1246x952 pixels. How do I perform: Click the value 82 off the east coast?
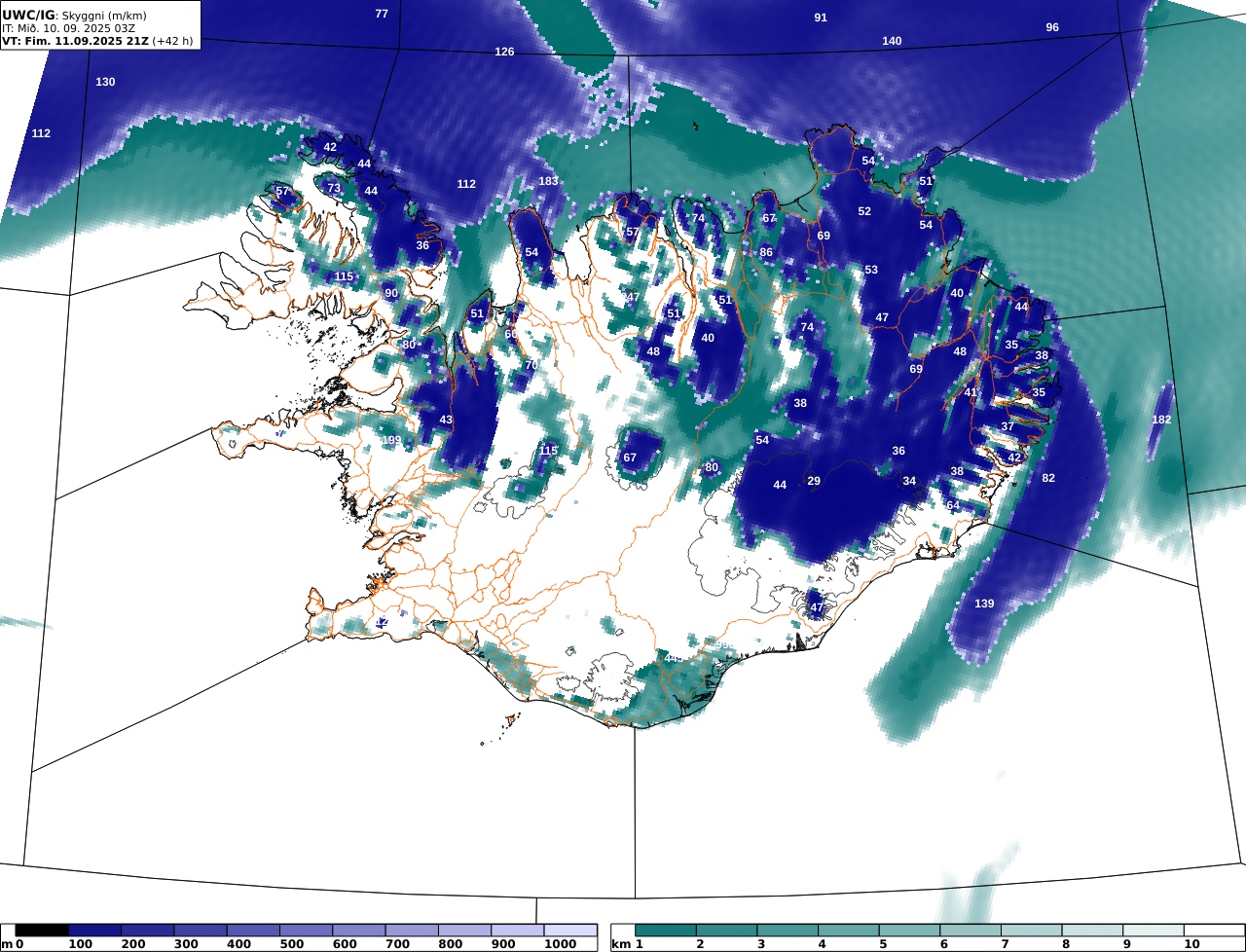coord(1048,478)
